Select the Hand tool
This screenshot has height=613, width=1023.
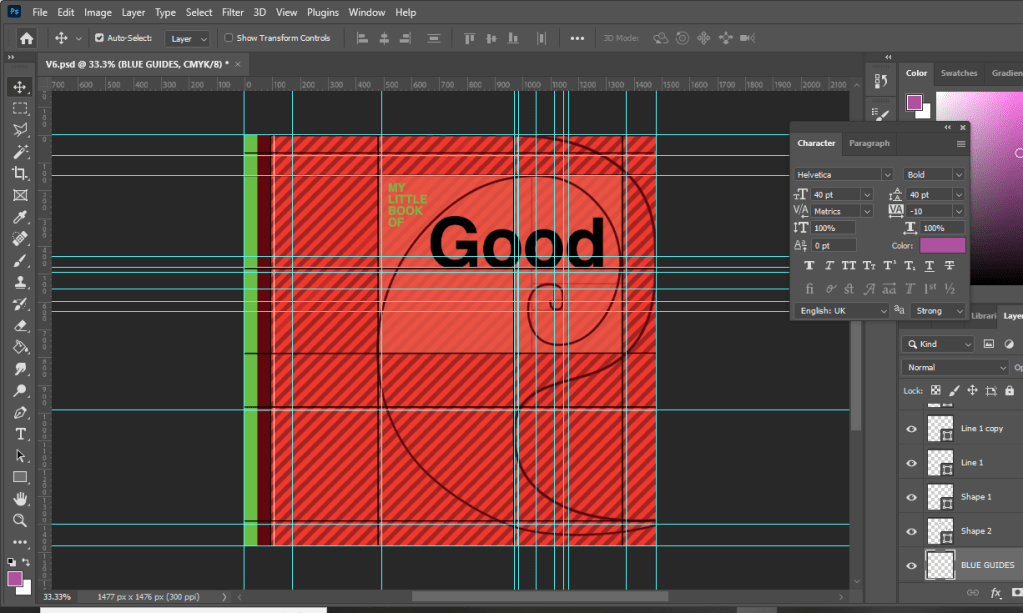[x=20, y=499]
